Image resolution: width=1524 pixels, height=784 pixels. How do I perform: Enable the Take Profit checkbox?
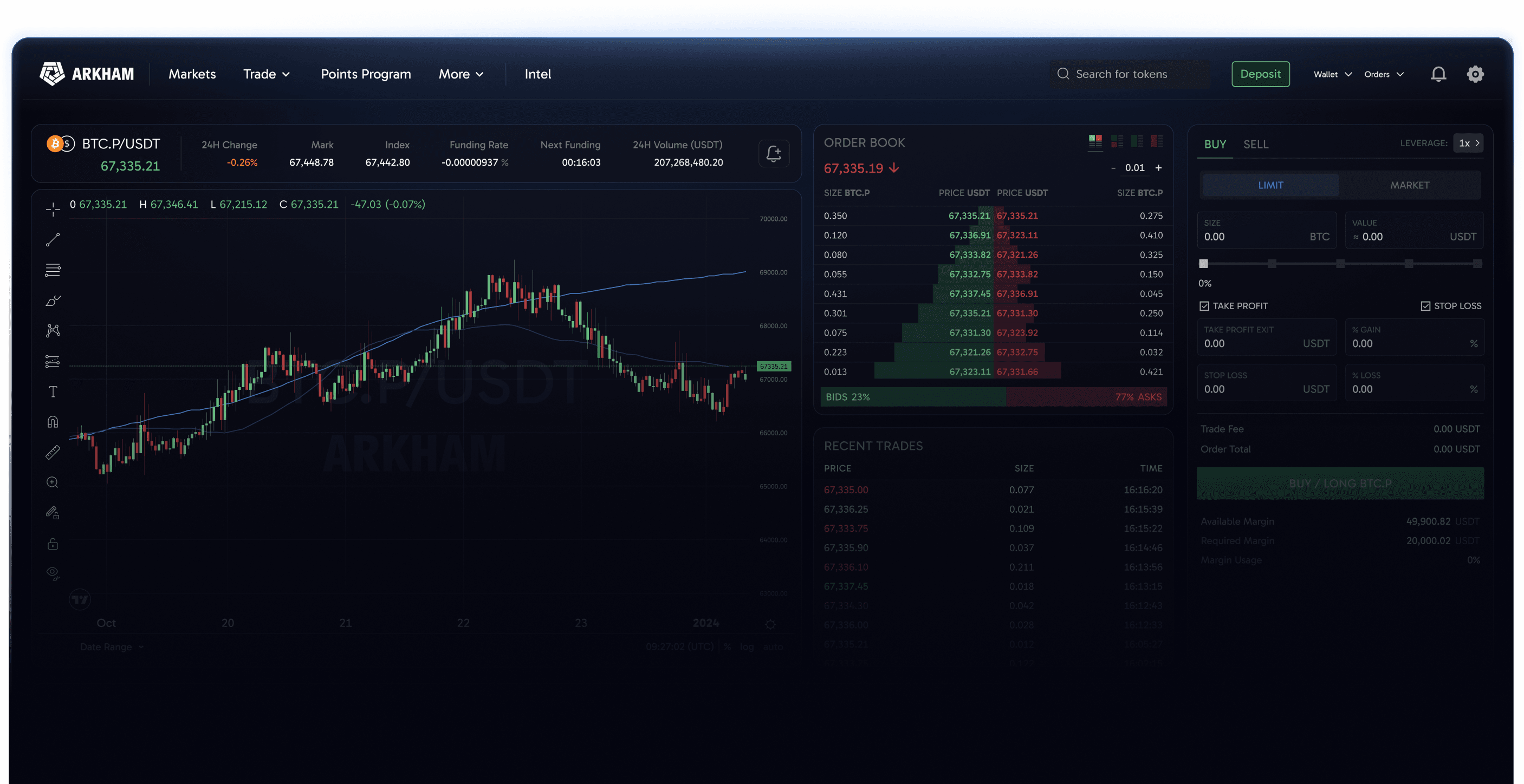(1204, 306)
